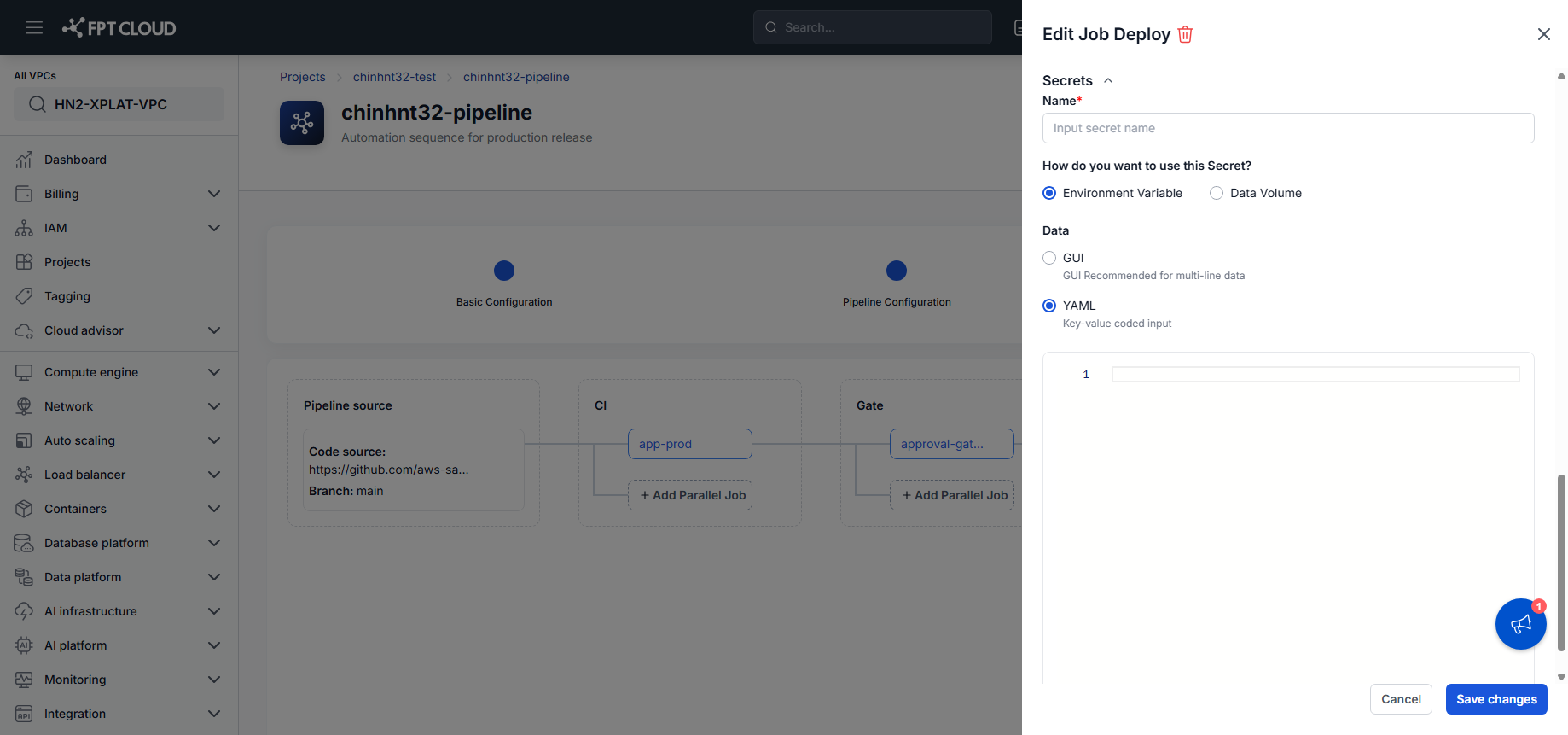The width and height of the screenshot is (1568, 735).
Task: Click the panel's vertical scrollbar thumb
Action: pyautogui.click(x=1561, y=563)
